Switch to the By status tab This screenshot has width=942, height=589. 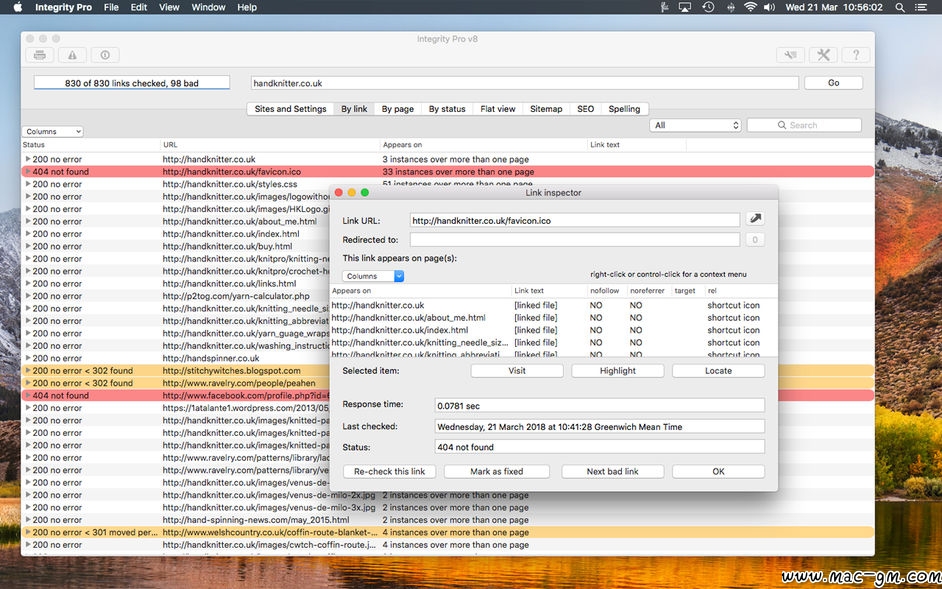tap(447, 109)
